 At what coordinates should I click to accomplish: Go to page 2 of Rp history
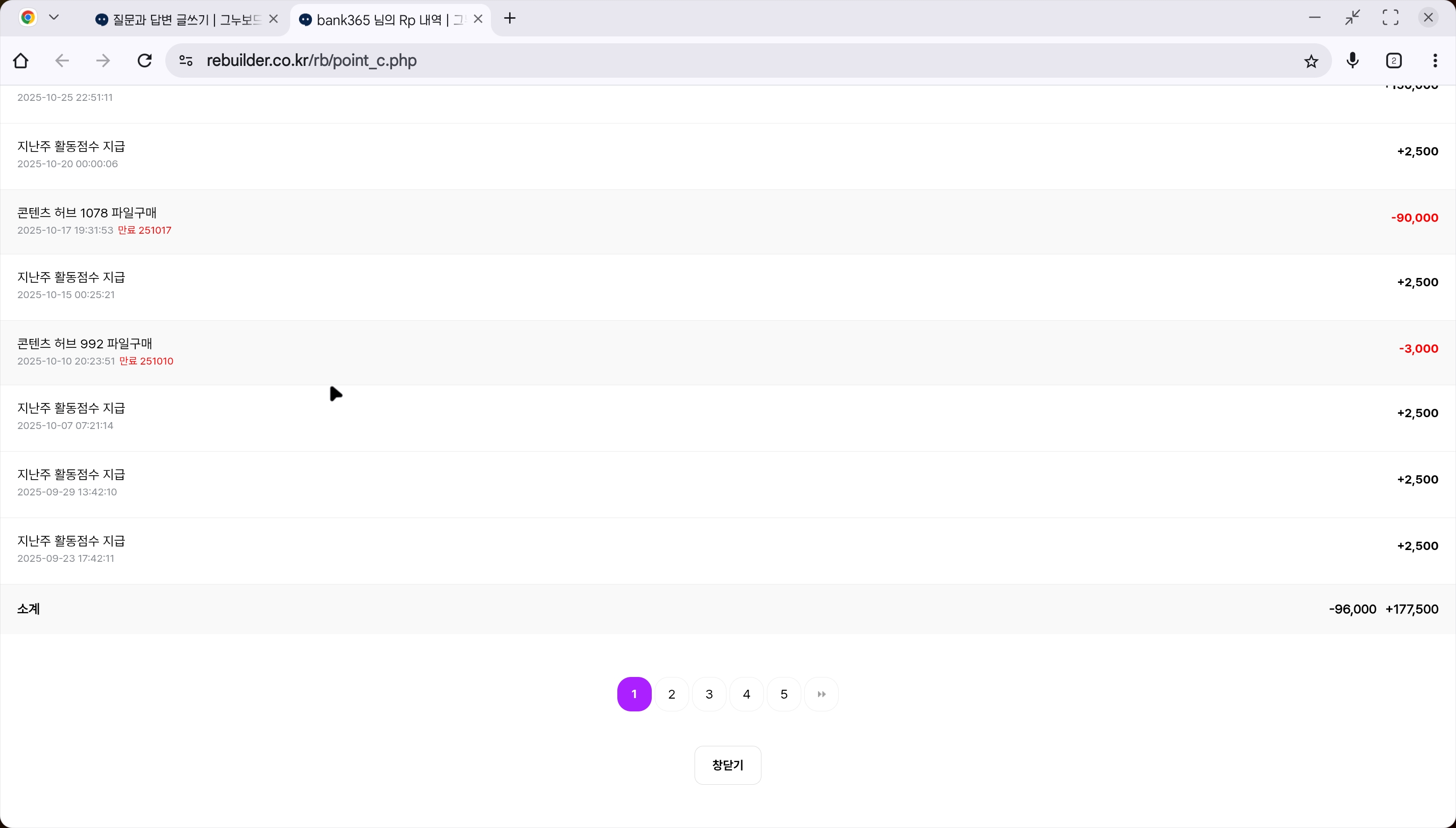pyautogui.click(x=671, y=694)
